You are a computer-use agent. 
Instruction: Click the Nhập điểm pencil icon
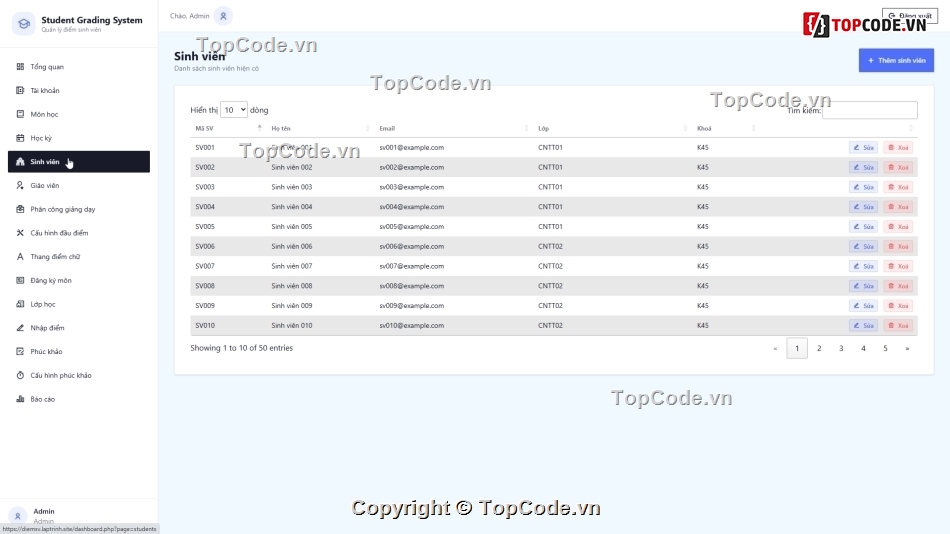20,328
